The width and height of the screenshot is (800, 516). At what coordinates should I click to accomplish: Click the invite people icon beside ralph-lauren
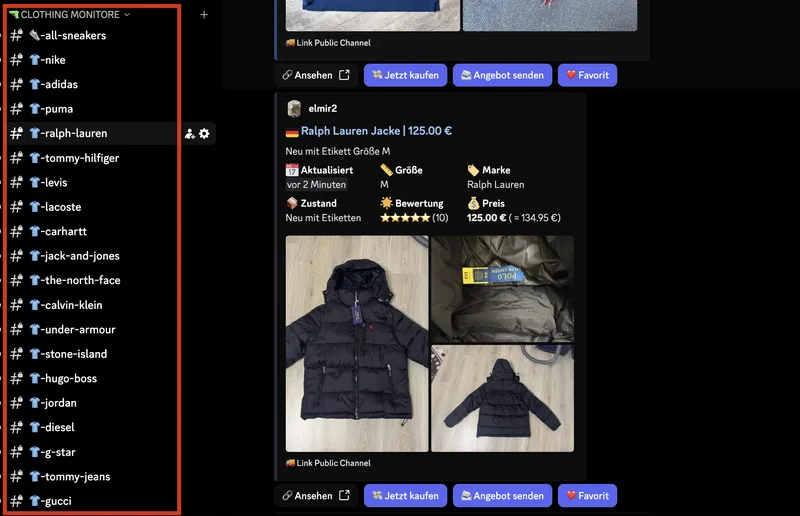coord(190,134)
